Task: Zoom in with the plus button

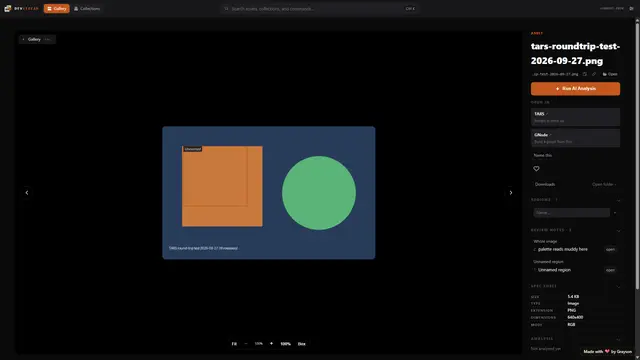Action: [x=271, y=344]
